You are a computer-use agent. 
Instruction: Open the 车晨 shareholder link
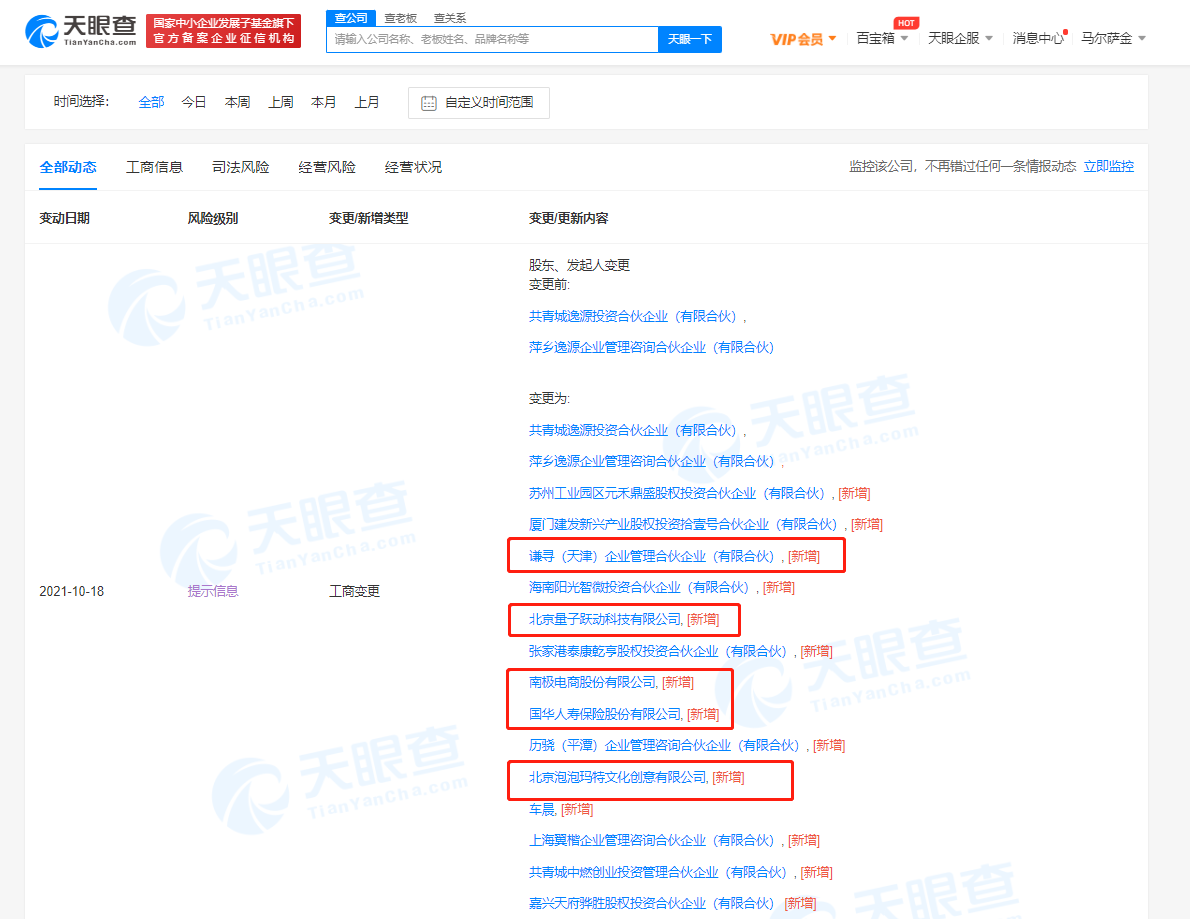pos(542,810)
